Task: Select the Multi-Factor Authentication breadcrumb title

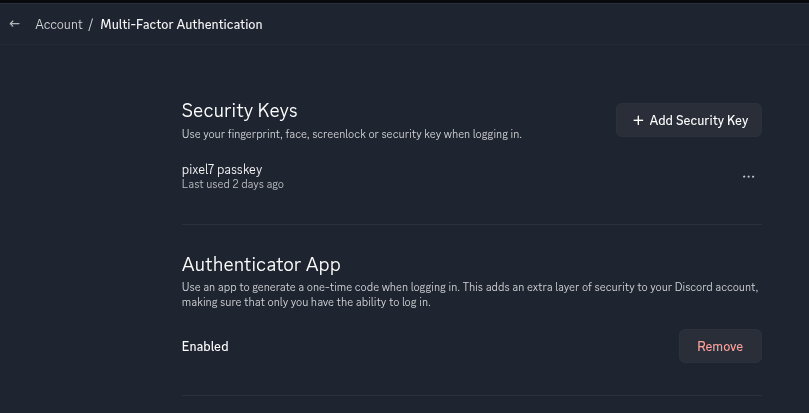Action: tap(181, 24)
